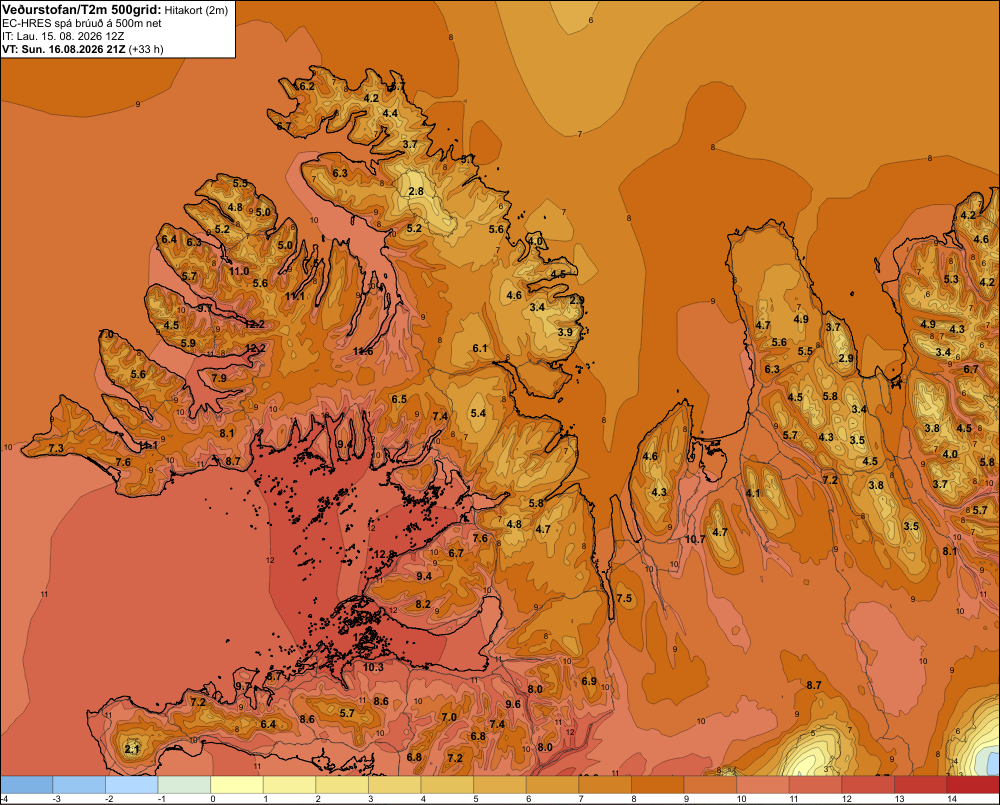The height and width of the screenshot is (805, 1000).
Task: Click the 4.1 temperature value on the map
Action: (x=753, y=493)
